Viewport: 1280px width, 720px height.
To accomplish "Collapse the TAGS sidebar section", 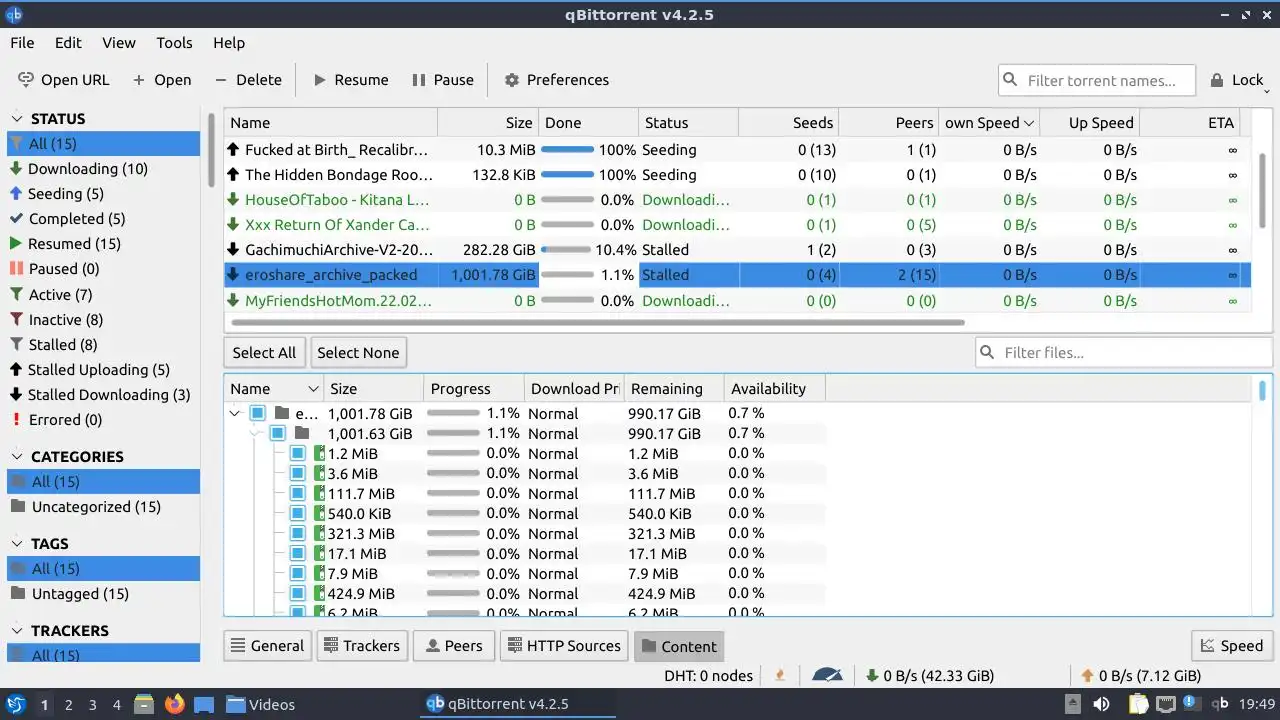I will [16, 544].
